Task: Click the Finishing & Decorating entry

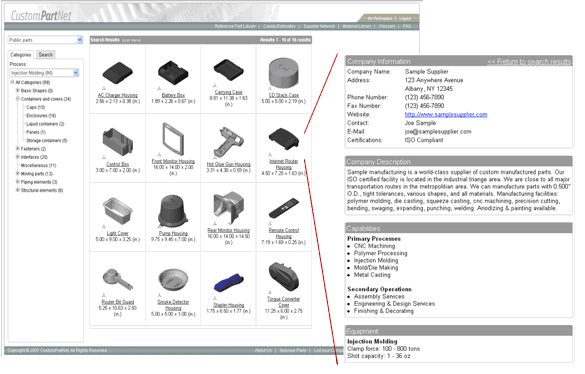Action: pos(384,311)
